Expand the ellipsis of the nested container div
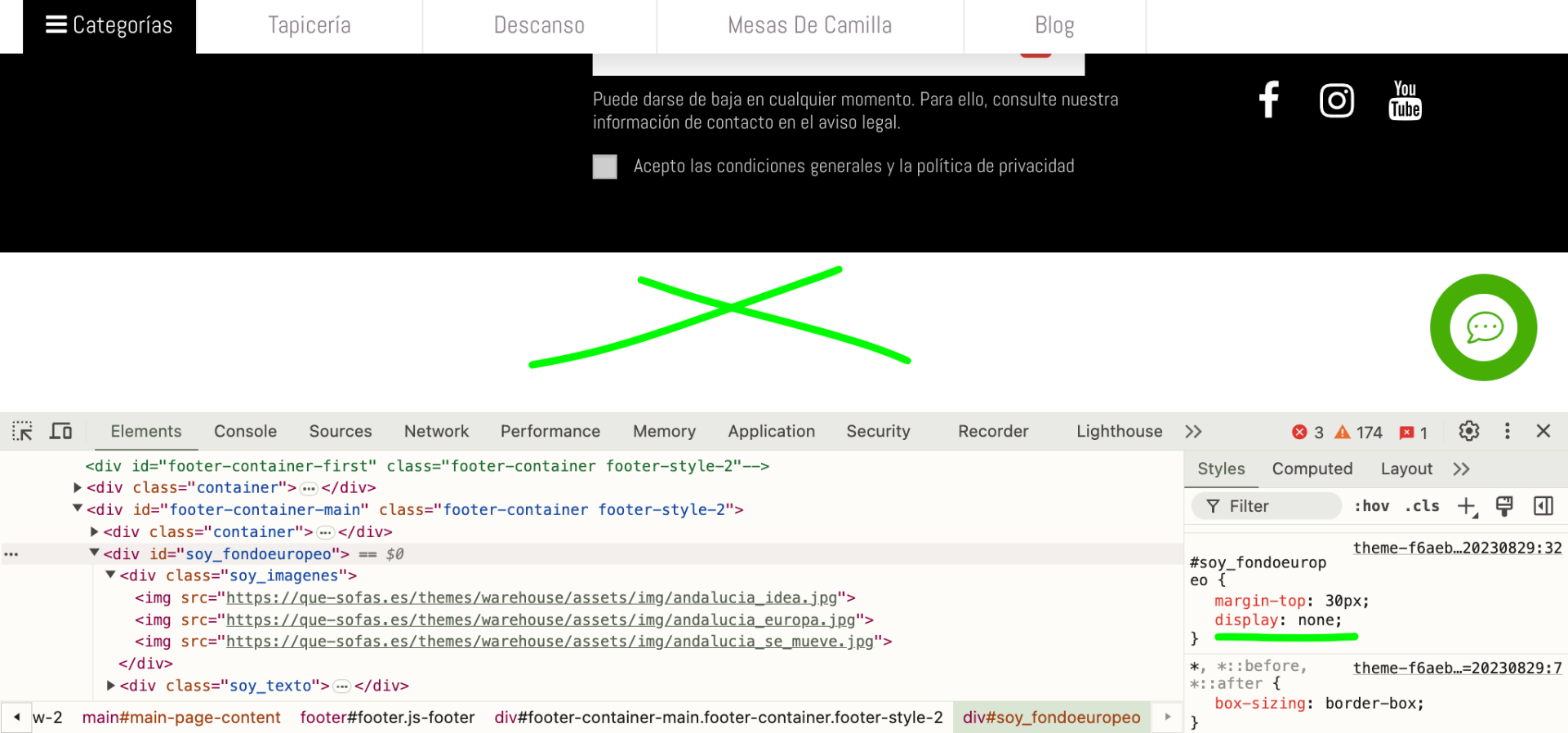The image size is (1568, 733). 325,533
